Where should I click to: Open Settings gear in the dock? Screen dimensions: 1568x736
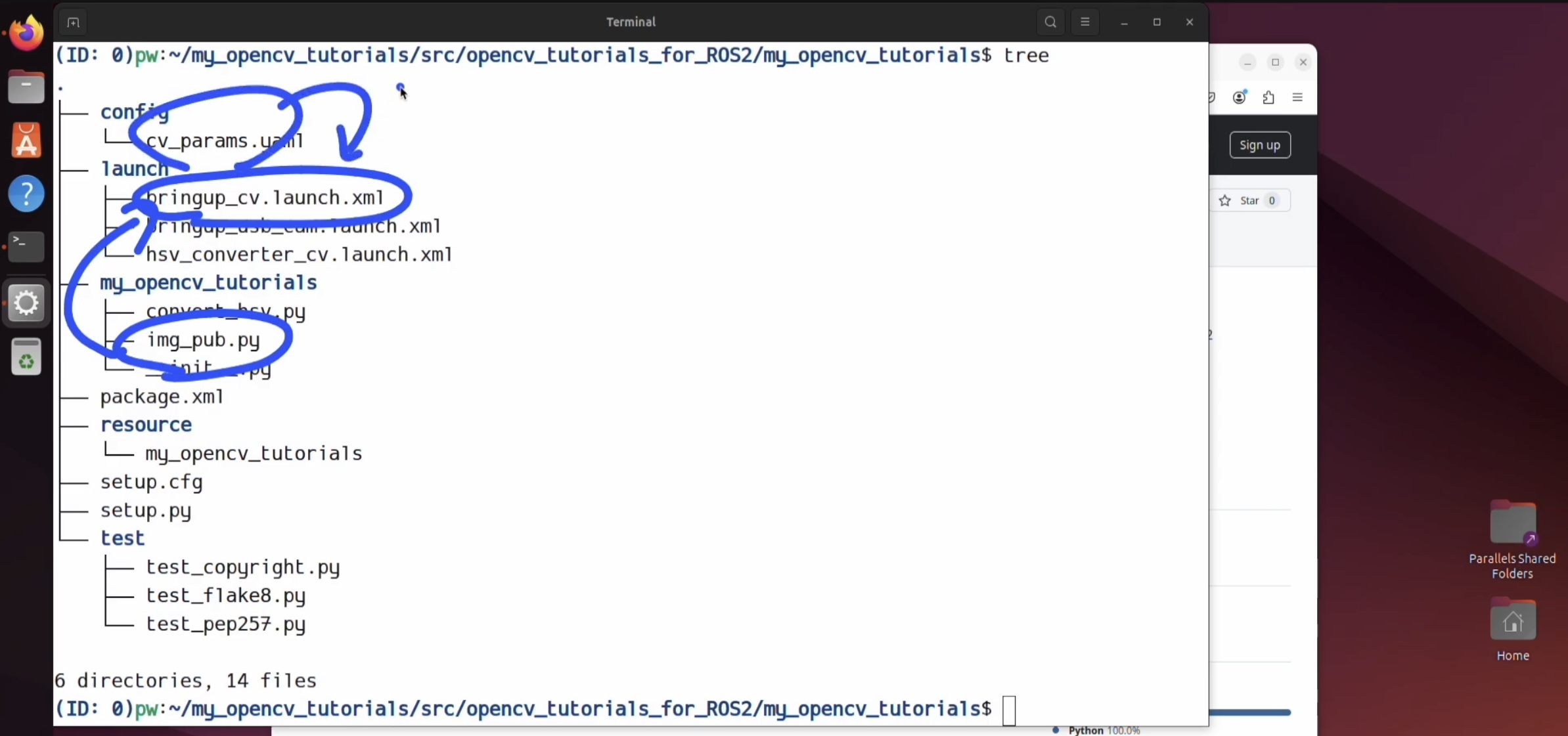(x=26, y=303)
